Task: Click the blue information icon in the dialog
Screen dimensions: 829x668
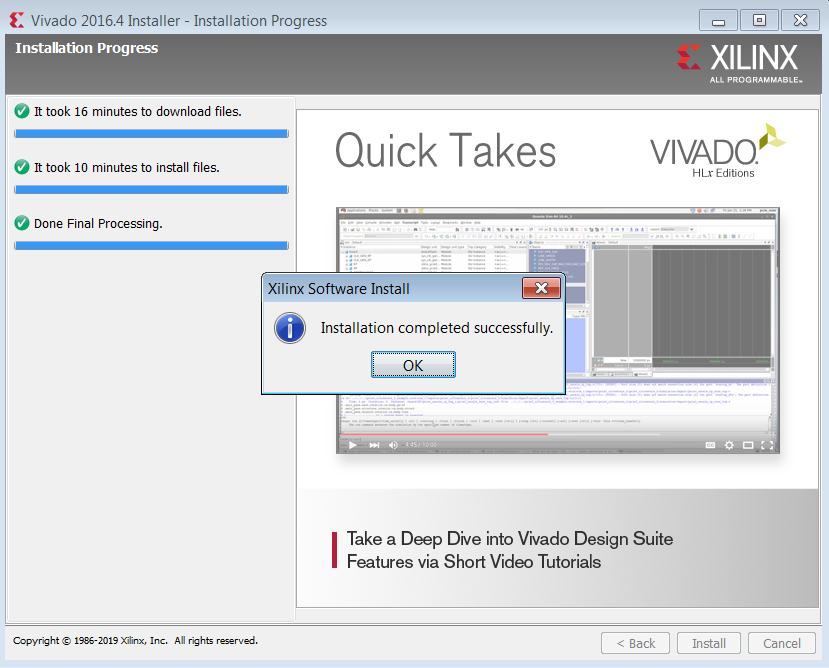Action: click(290, 328)
